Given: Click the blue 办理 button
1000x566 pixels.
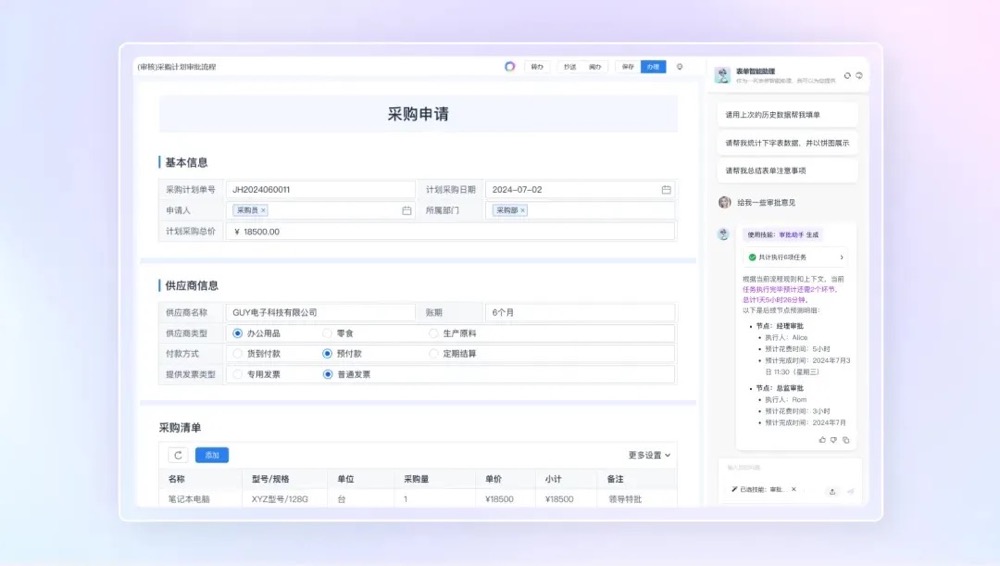Looking at the screenshot, I should click(x=653, y=67).
